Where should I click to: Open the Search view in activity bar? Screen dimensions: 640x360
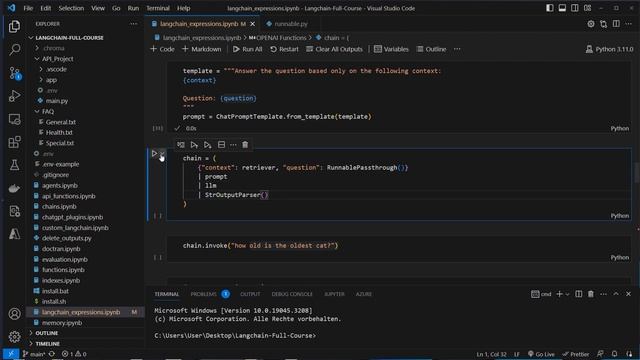coord(14,49)
